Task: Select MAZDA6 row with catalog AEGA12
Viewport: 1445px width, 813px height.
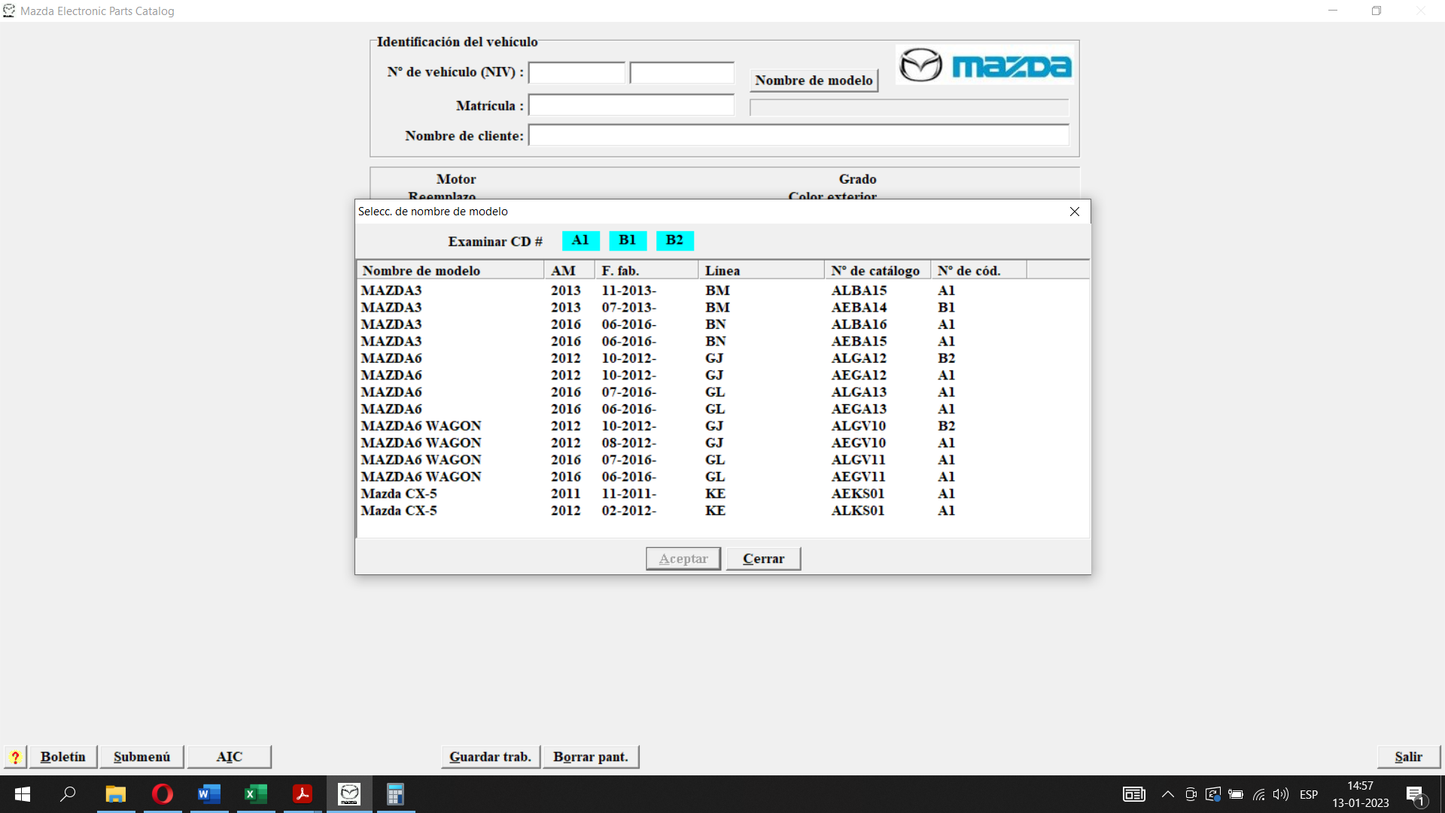Action: pyautogui.click(x=722, y=375)
